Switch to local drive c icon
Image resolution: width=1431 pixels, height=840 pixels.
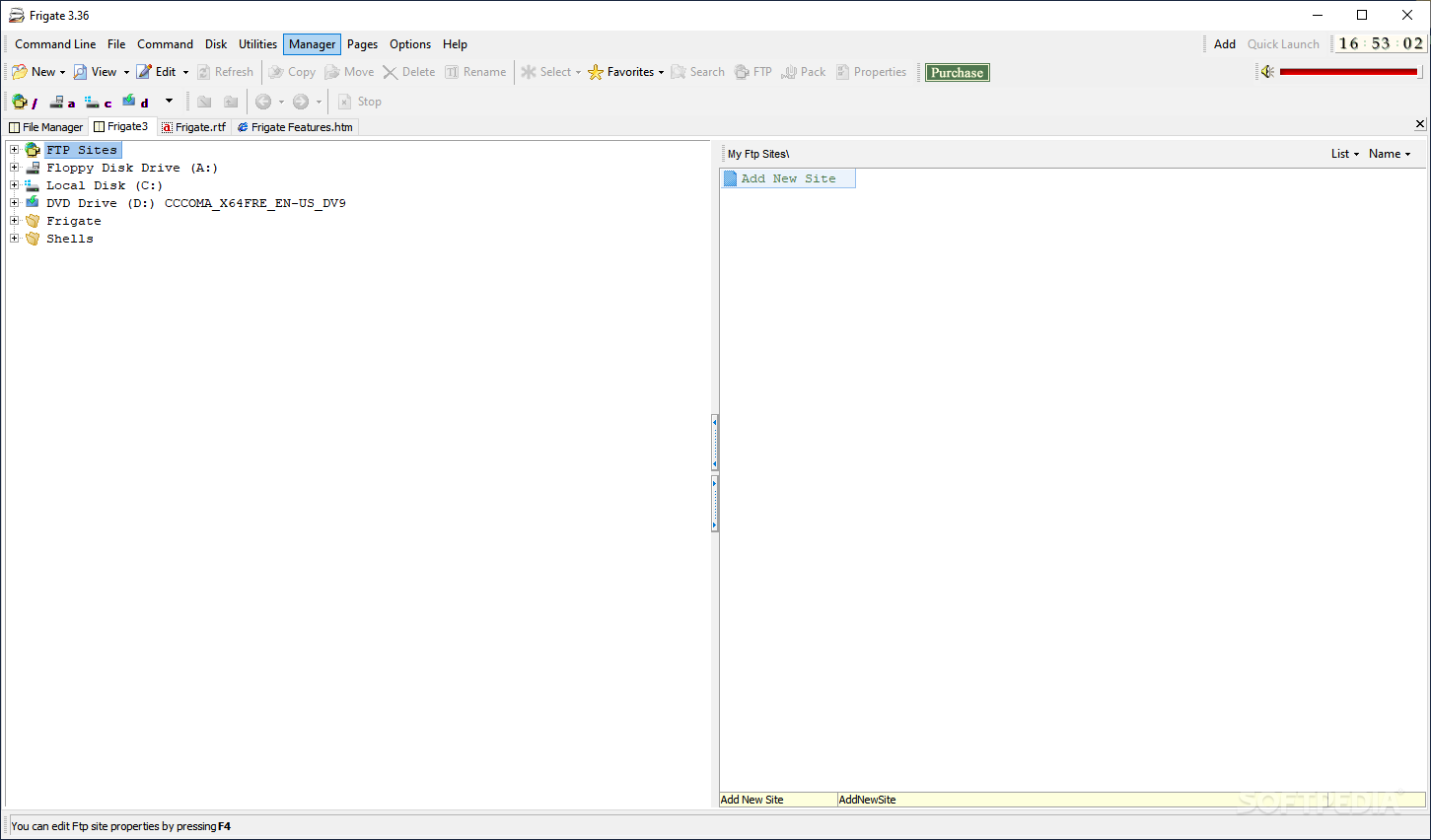[x=98, y=102]
